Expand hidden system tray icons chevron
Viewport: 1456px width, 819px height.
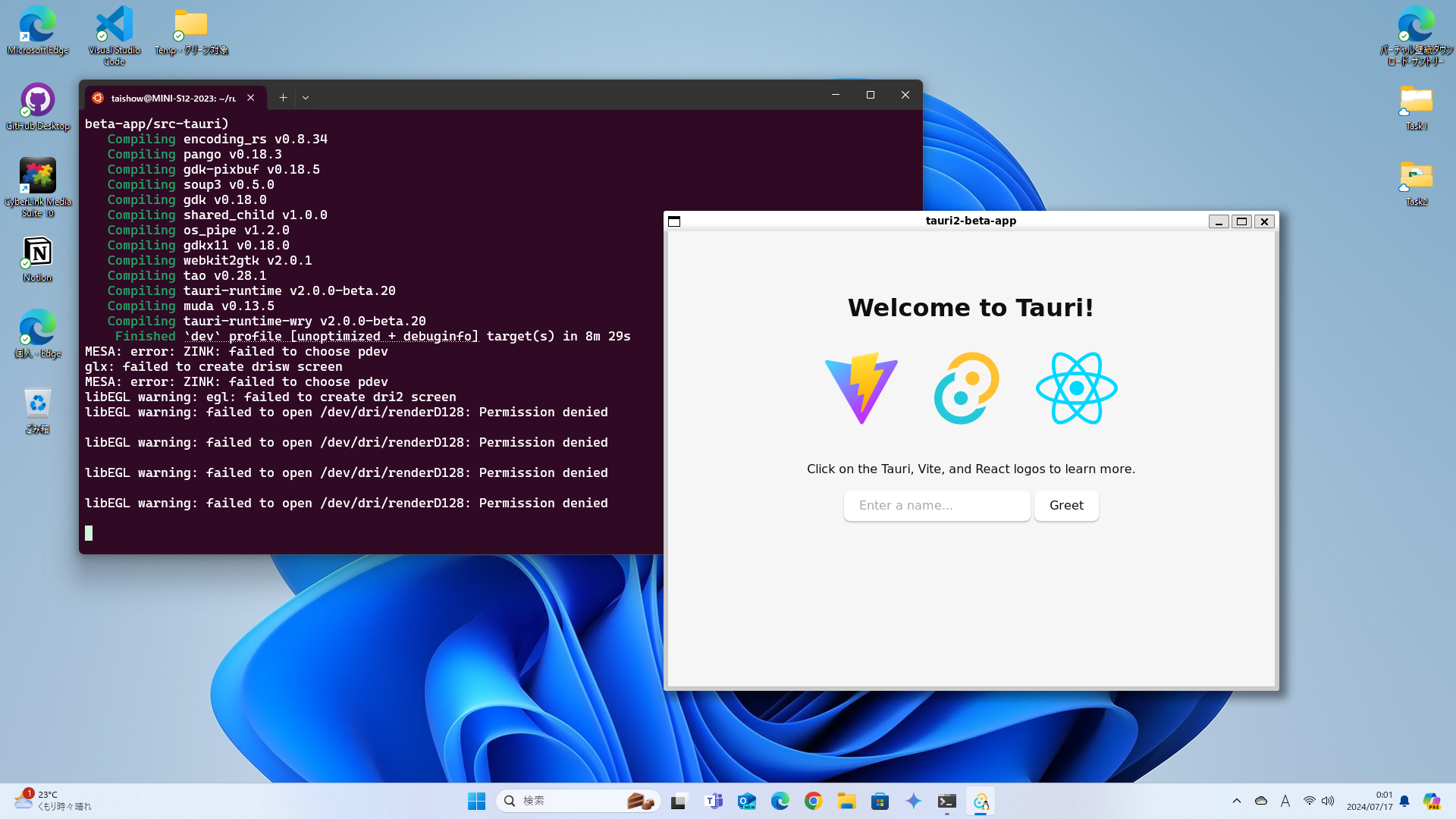1237,801
